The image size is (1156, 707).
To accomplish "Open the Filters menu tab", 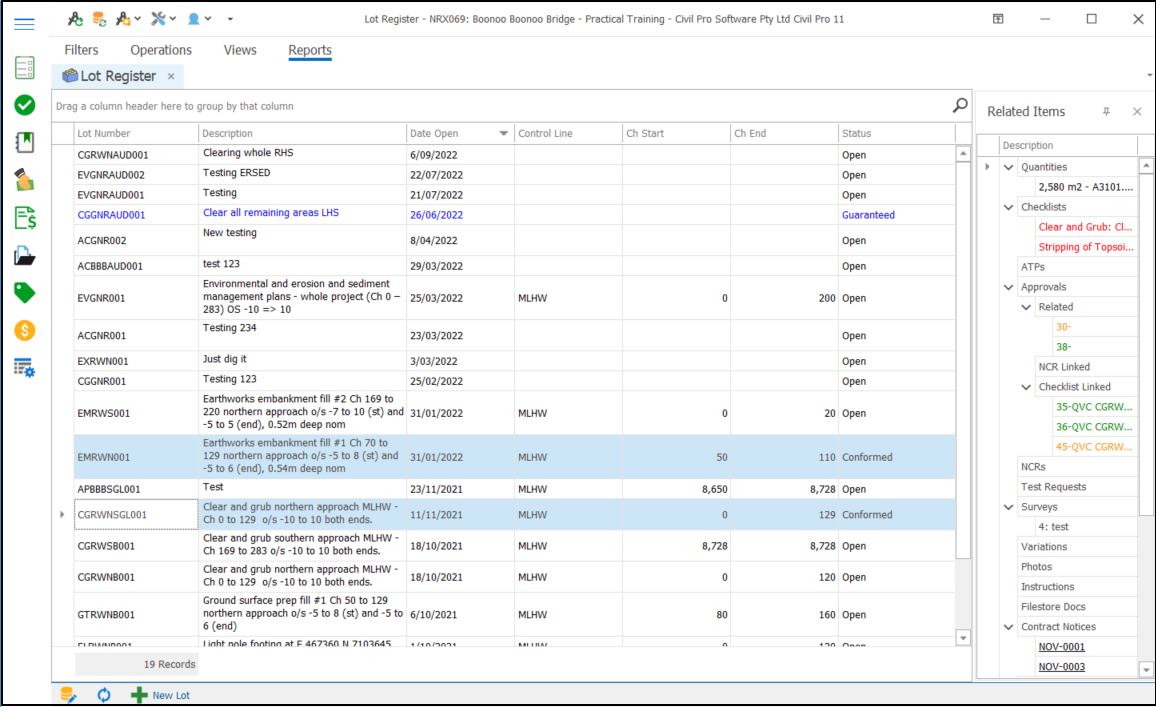I will click(81, 49).
